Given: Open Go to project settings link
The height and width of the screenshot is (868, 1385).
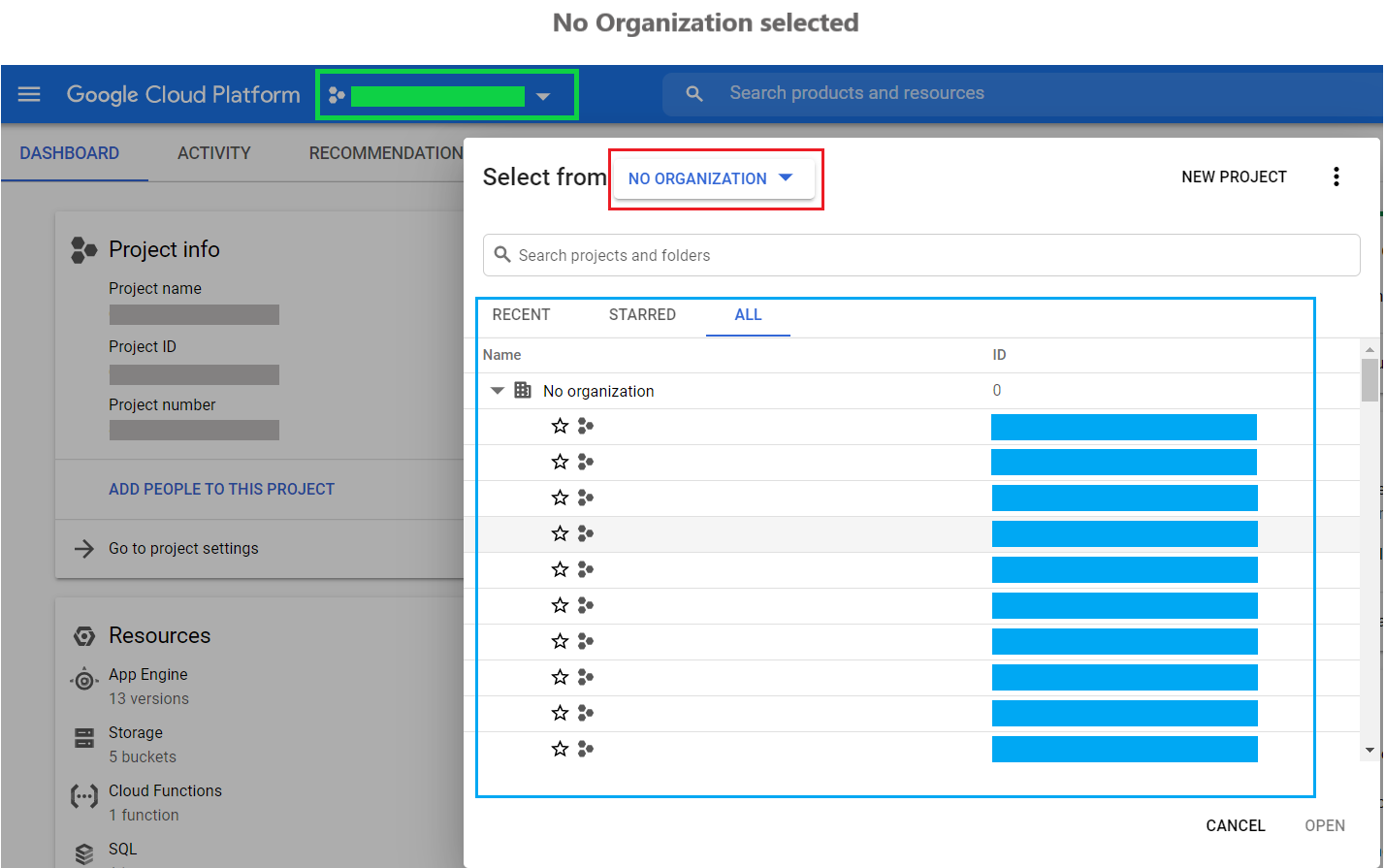Looking at the screenshot, I should point(183,548).
